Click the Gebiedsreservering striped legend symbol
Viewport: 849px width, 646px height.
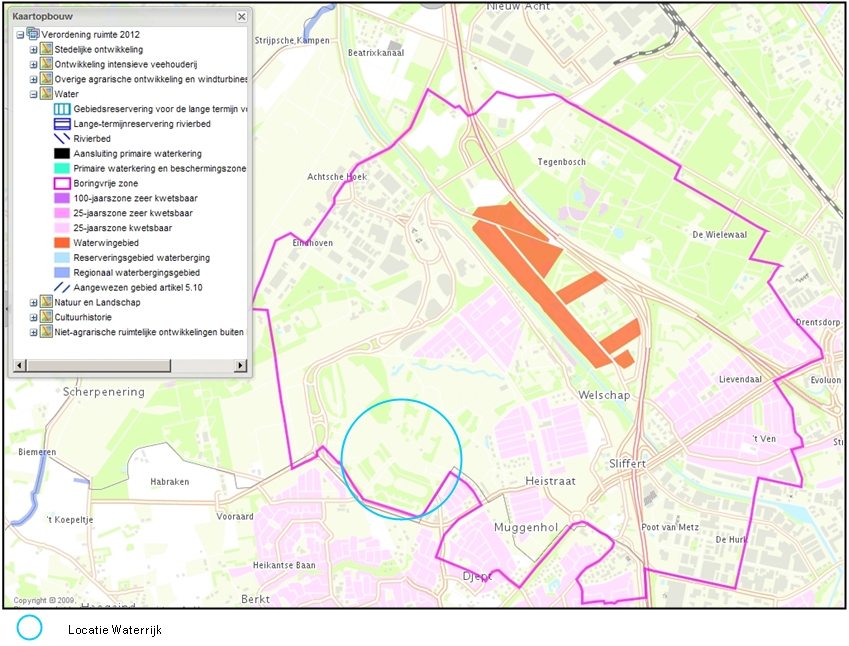click(x=60, y=109)
